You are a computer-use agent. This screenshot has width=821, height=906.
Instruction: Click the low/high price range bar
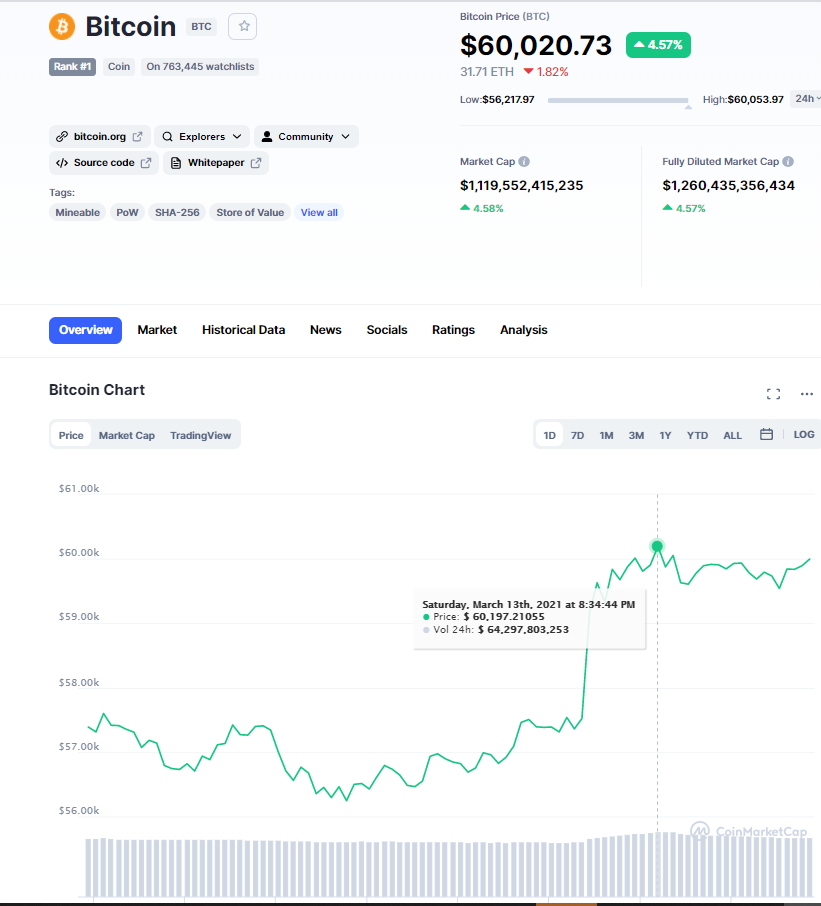[x=618, y=101]
